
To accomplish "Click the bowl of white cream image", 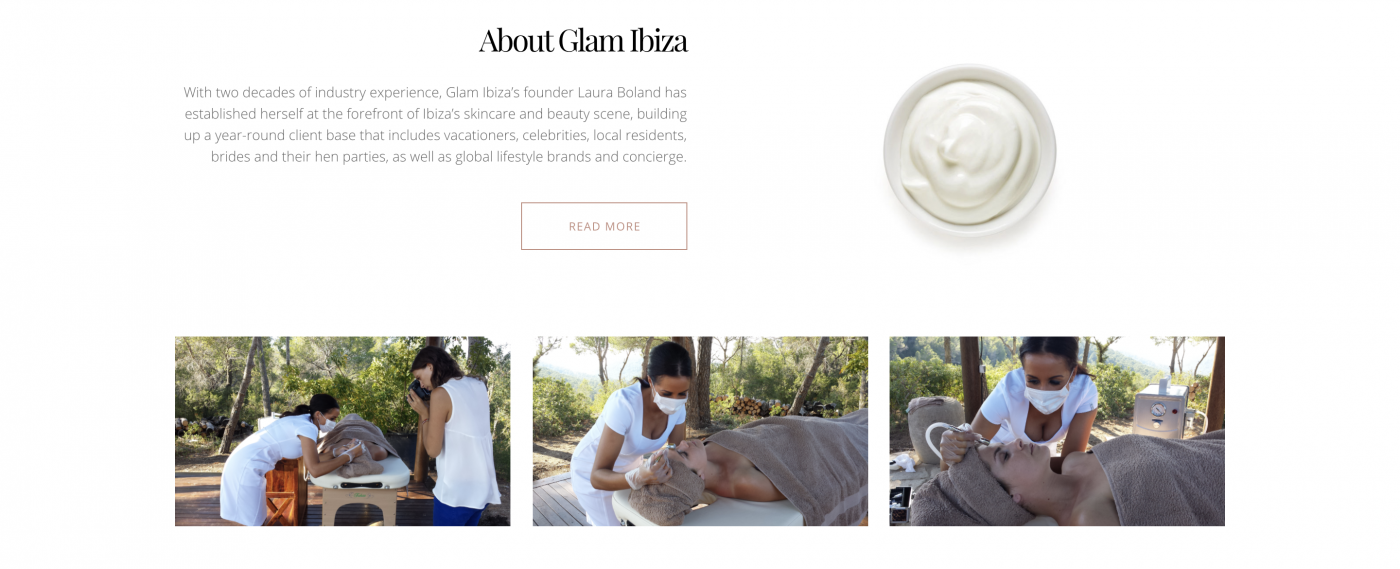I will 969,152.
